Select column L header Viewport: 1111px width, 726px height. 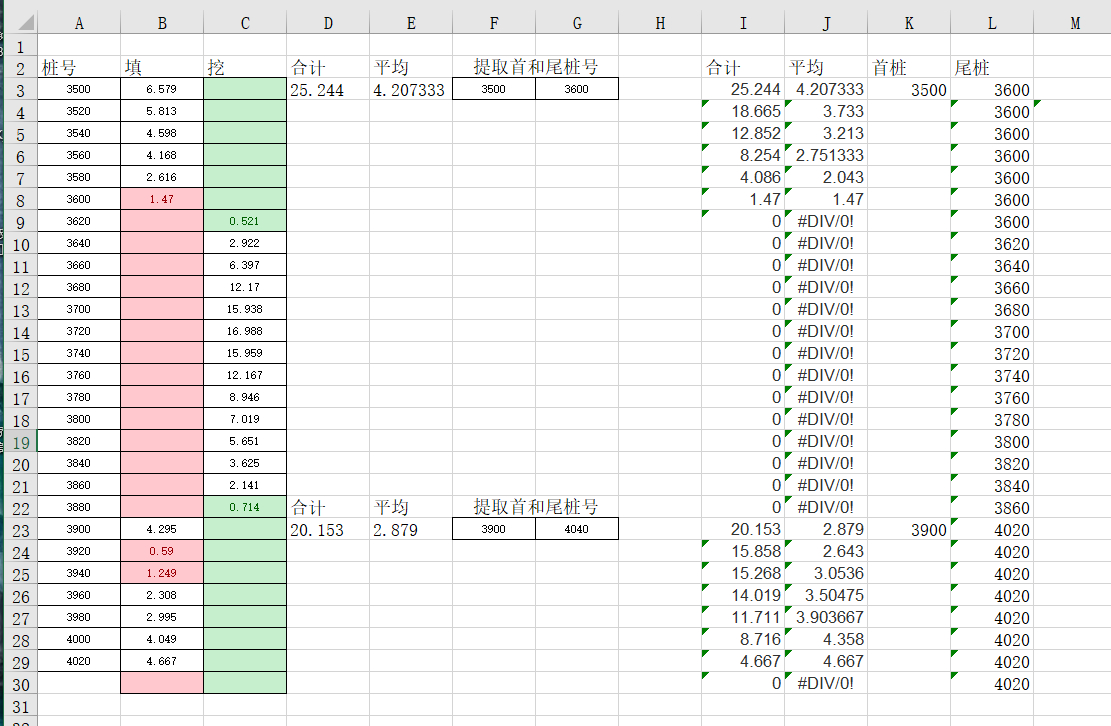click(992, 23)
